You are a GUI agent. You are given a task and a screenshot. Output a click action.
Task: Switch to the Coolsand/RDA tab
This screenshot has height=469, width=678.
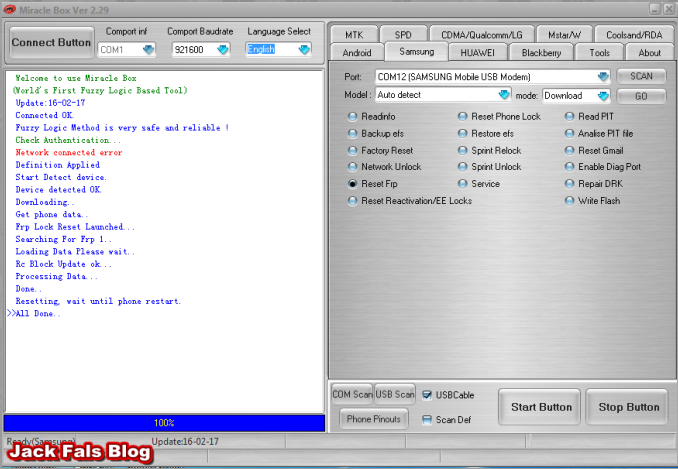(634, 35)
